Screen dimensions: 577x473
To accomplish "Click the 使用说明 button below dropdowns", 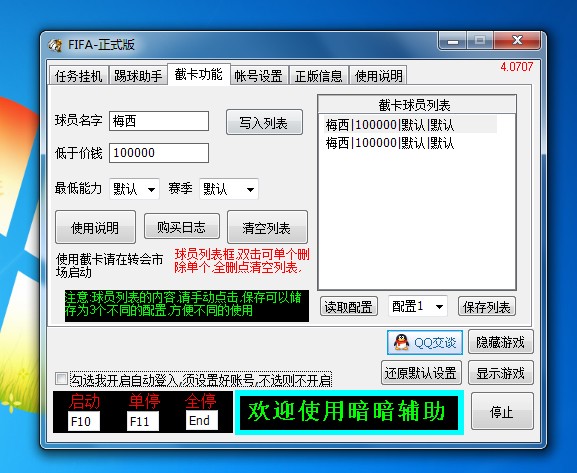I will [x=95, y=227].
